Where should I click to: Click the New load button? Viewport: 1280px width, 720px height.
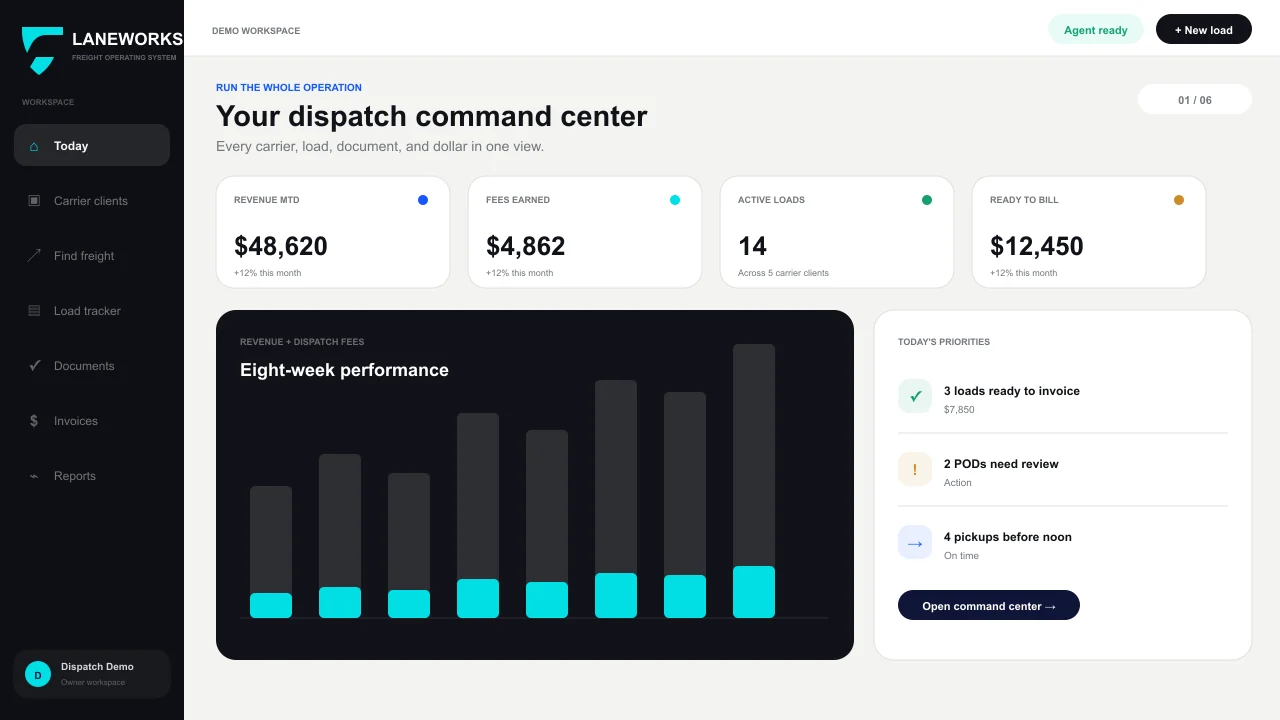(1204, 30)
